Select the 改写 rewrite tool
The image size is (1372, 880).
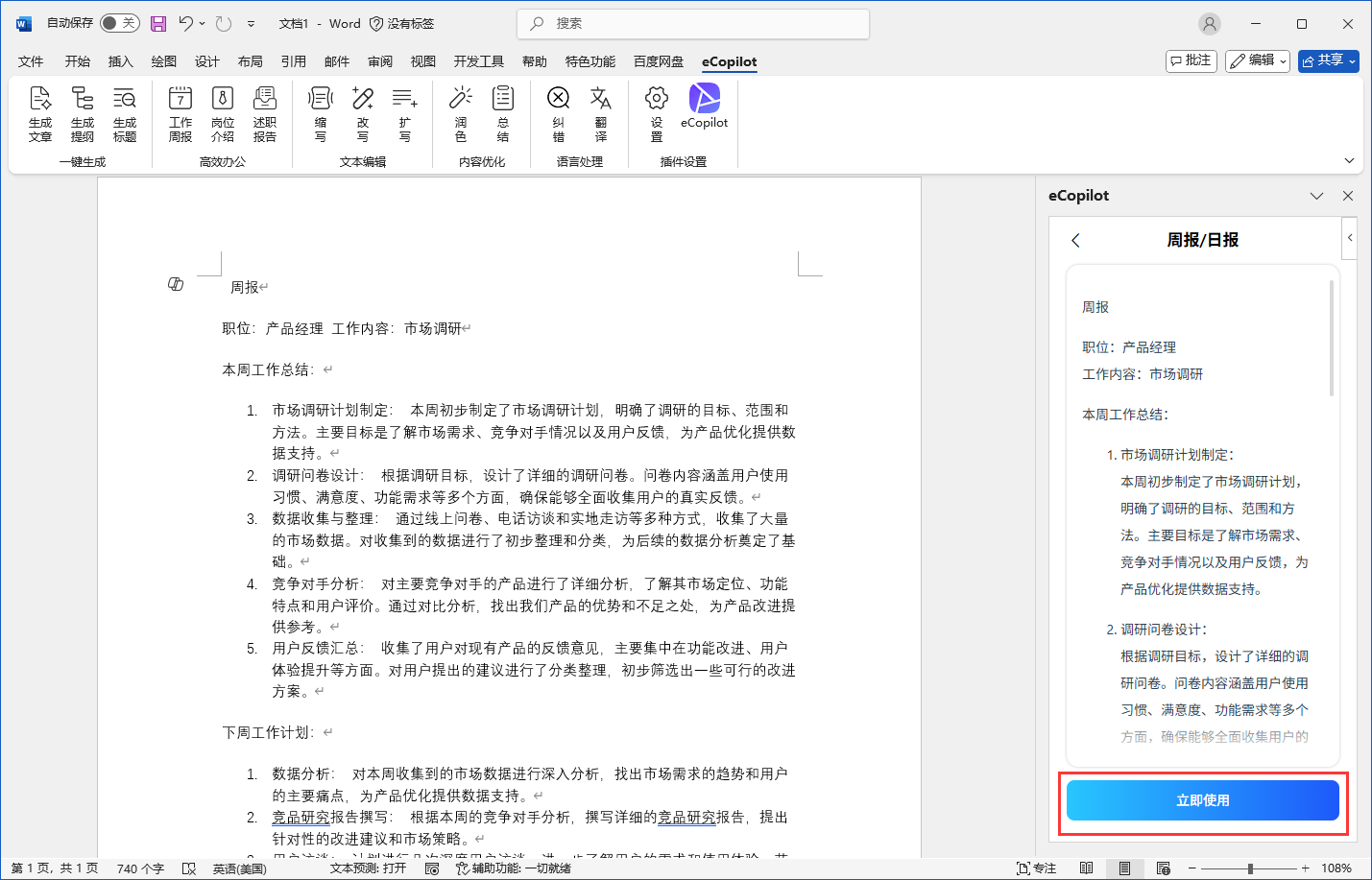pos(362,113)
